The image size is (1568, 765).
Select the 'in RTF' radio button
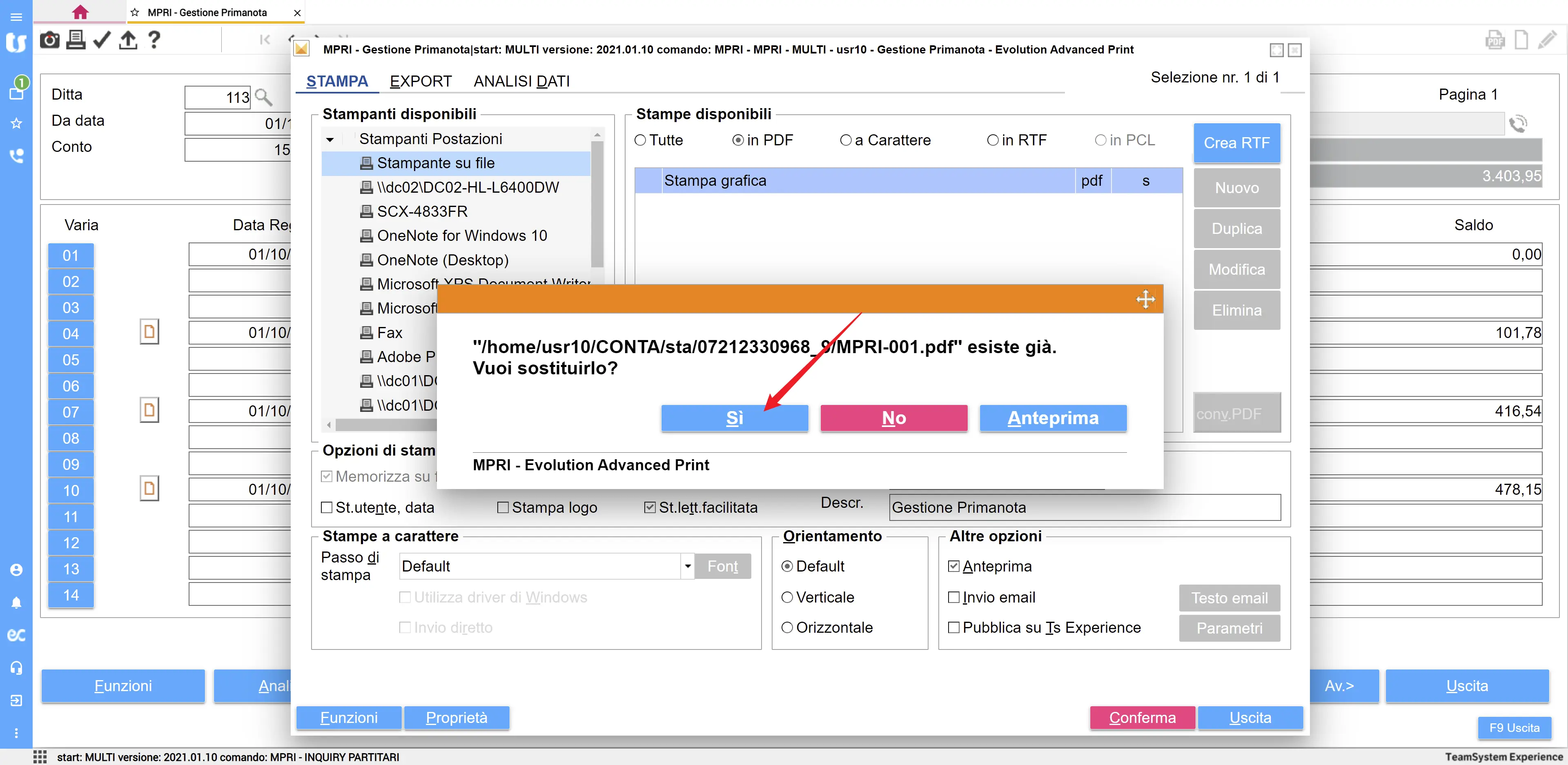coord(992,140)
